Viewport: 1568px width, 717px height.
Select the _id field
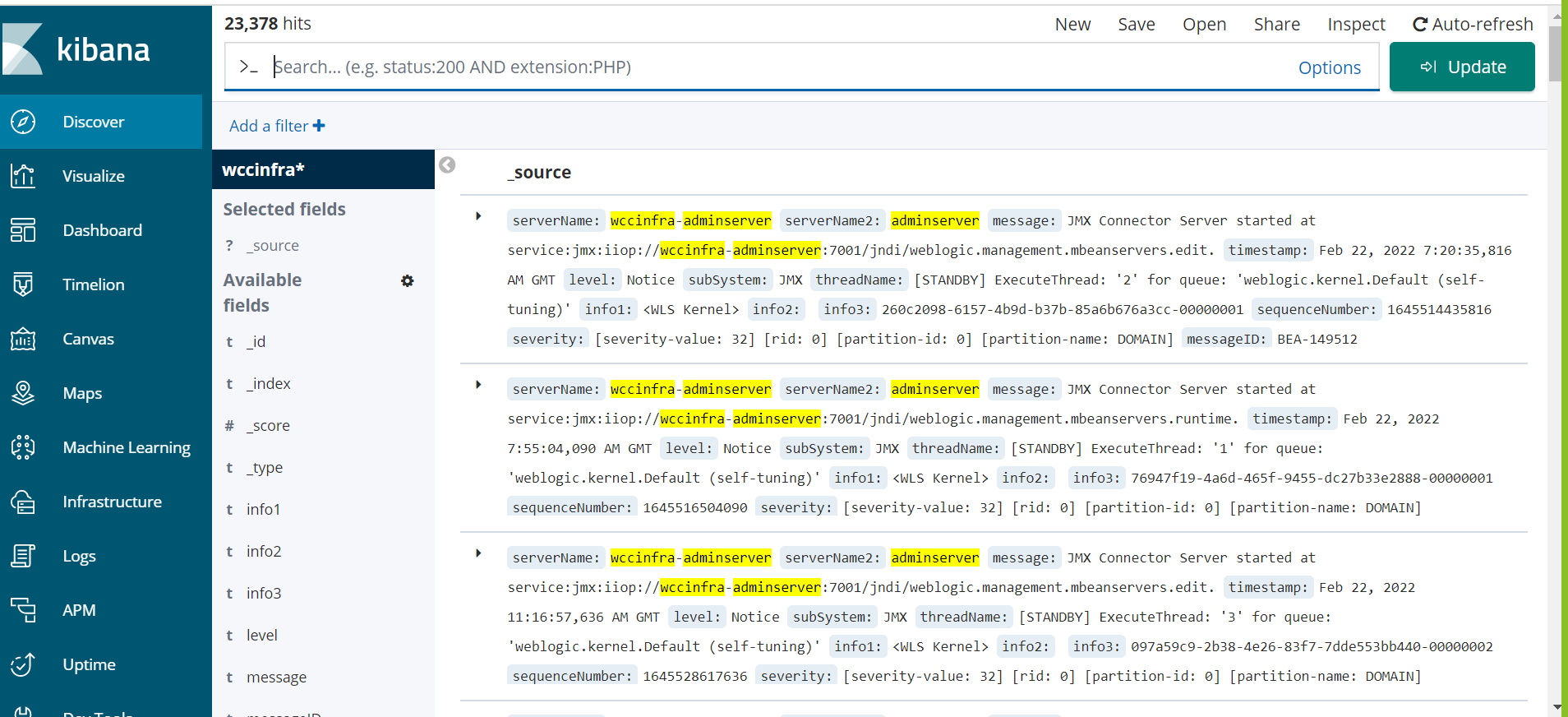[x=256, y=341]
